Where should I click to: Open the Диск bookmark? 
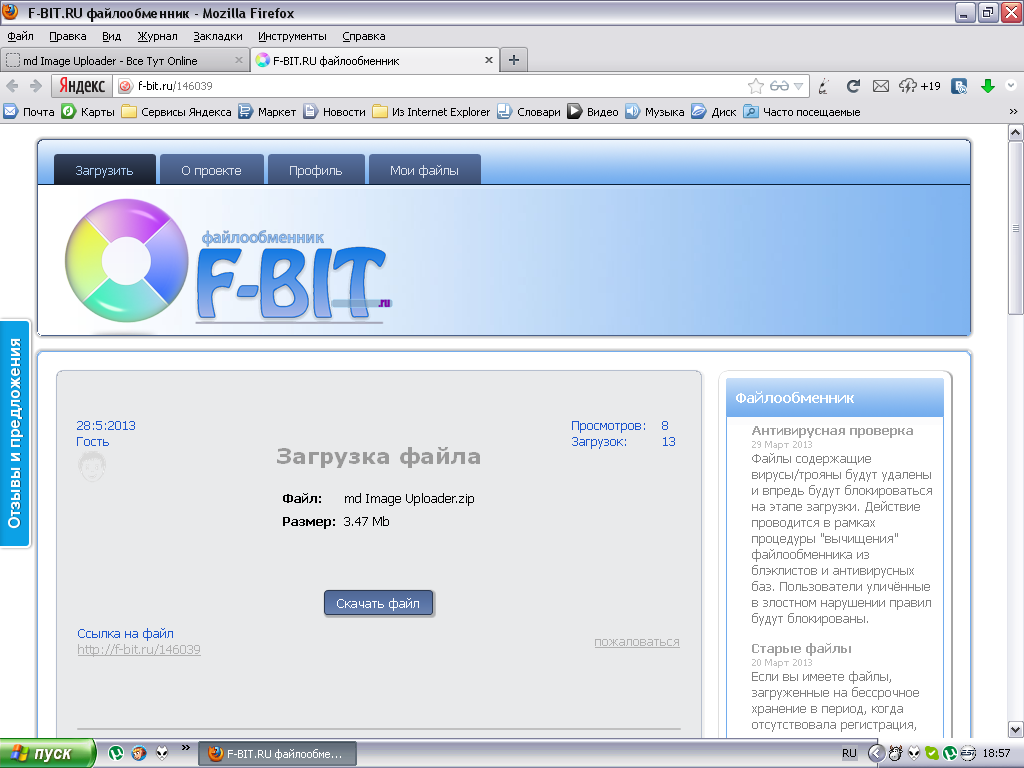coord(714,112)
